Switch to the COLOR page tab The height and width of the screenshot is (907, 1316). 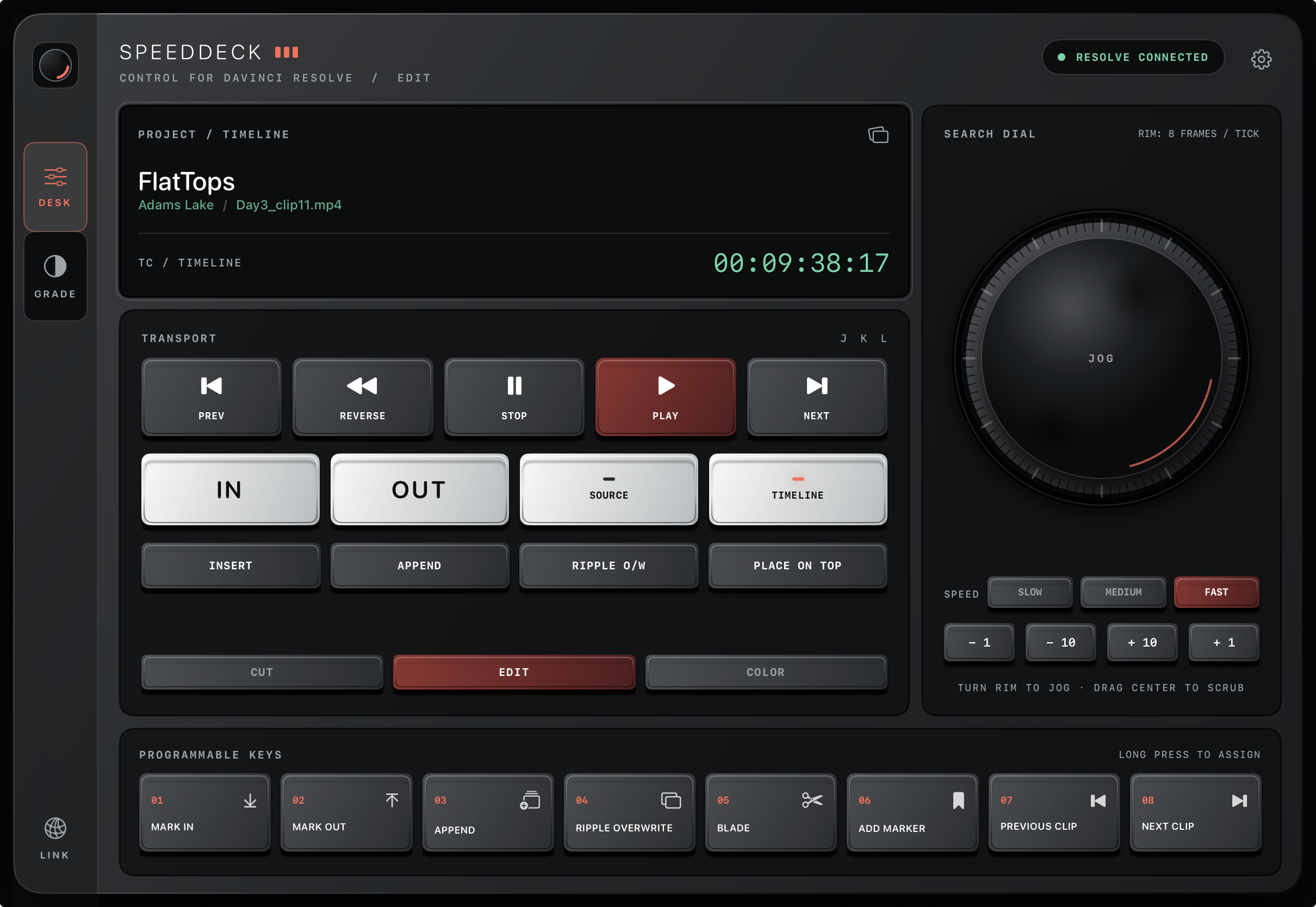click(x=766, y=672)
